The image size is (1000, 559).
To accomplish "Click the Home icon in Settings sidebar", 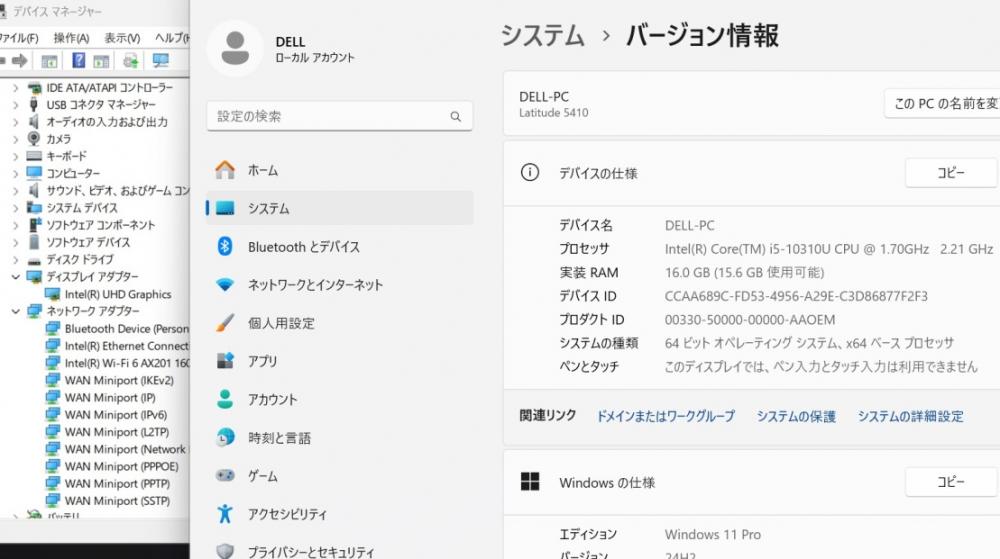I will click(x=224, y=170).
